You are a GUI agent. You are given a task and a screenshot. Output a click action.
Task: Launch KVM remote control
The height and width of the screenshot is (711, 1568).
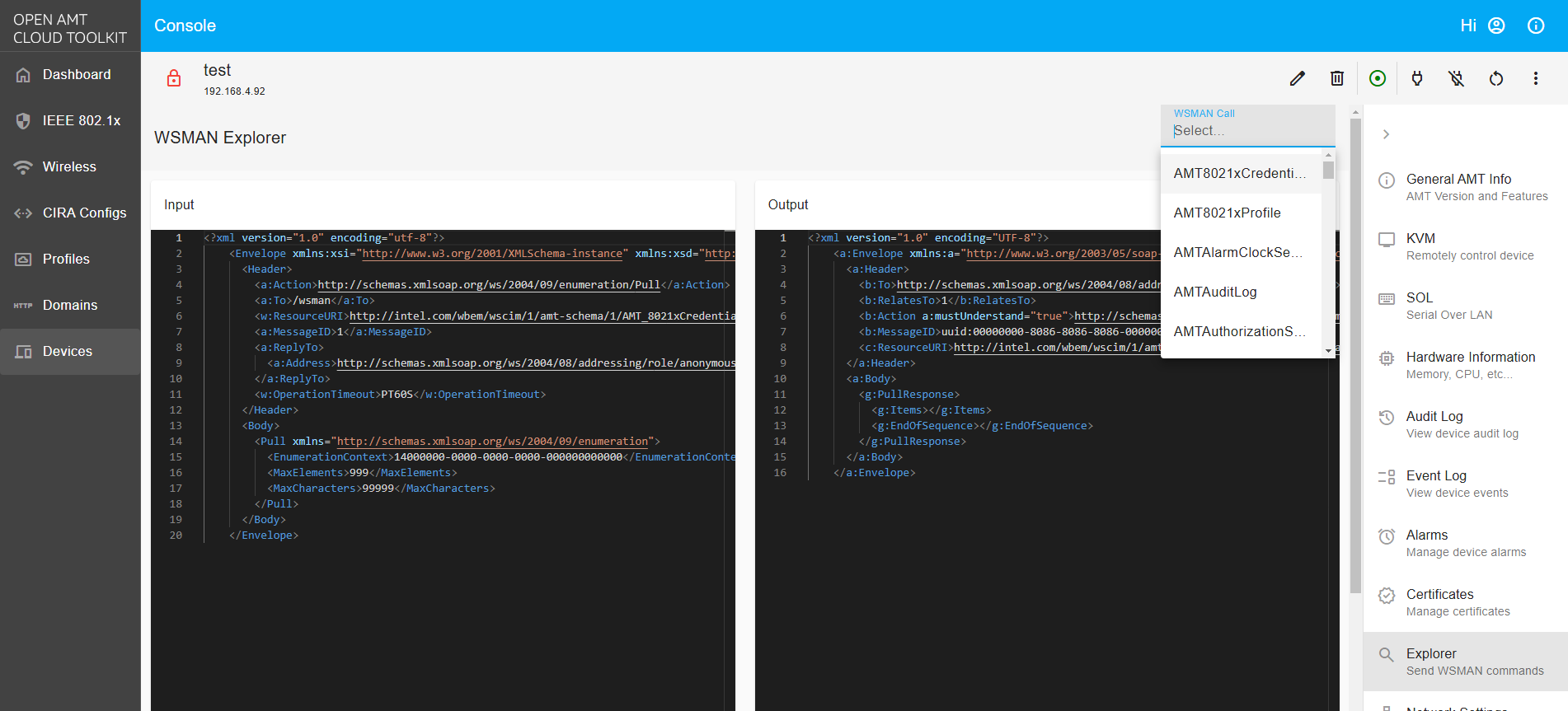click(1466, 246)
